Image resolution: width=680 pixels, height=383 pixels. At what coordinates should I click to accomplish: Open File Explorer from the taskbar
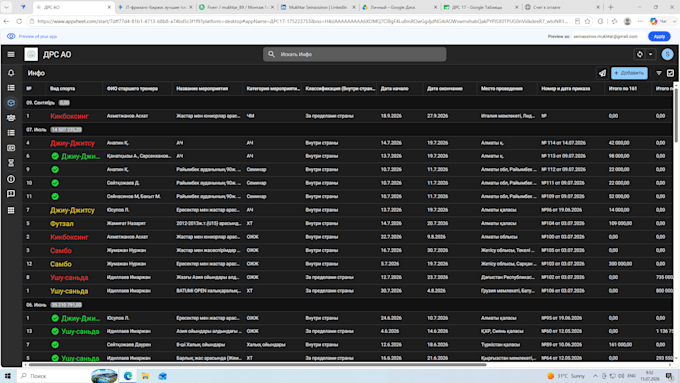coord(145,376)
